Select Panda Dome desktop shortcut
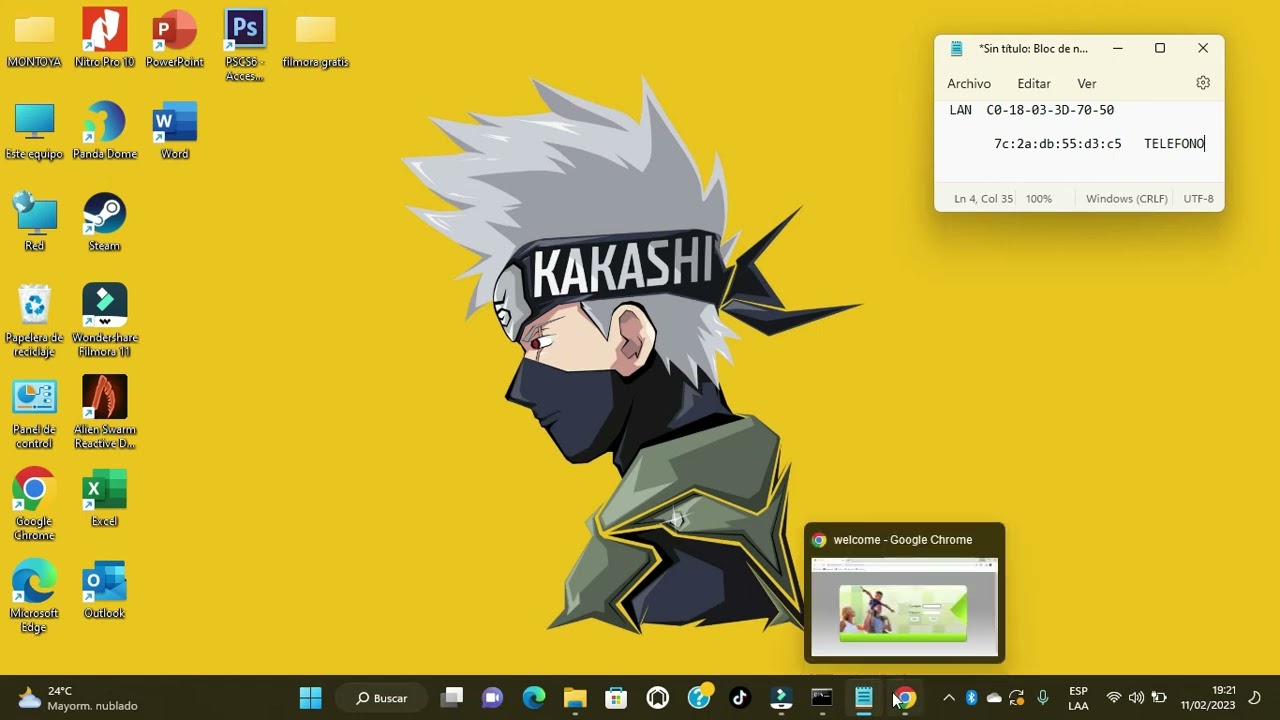This screenshot has width=1280, height=720. 104,131
